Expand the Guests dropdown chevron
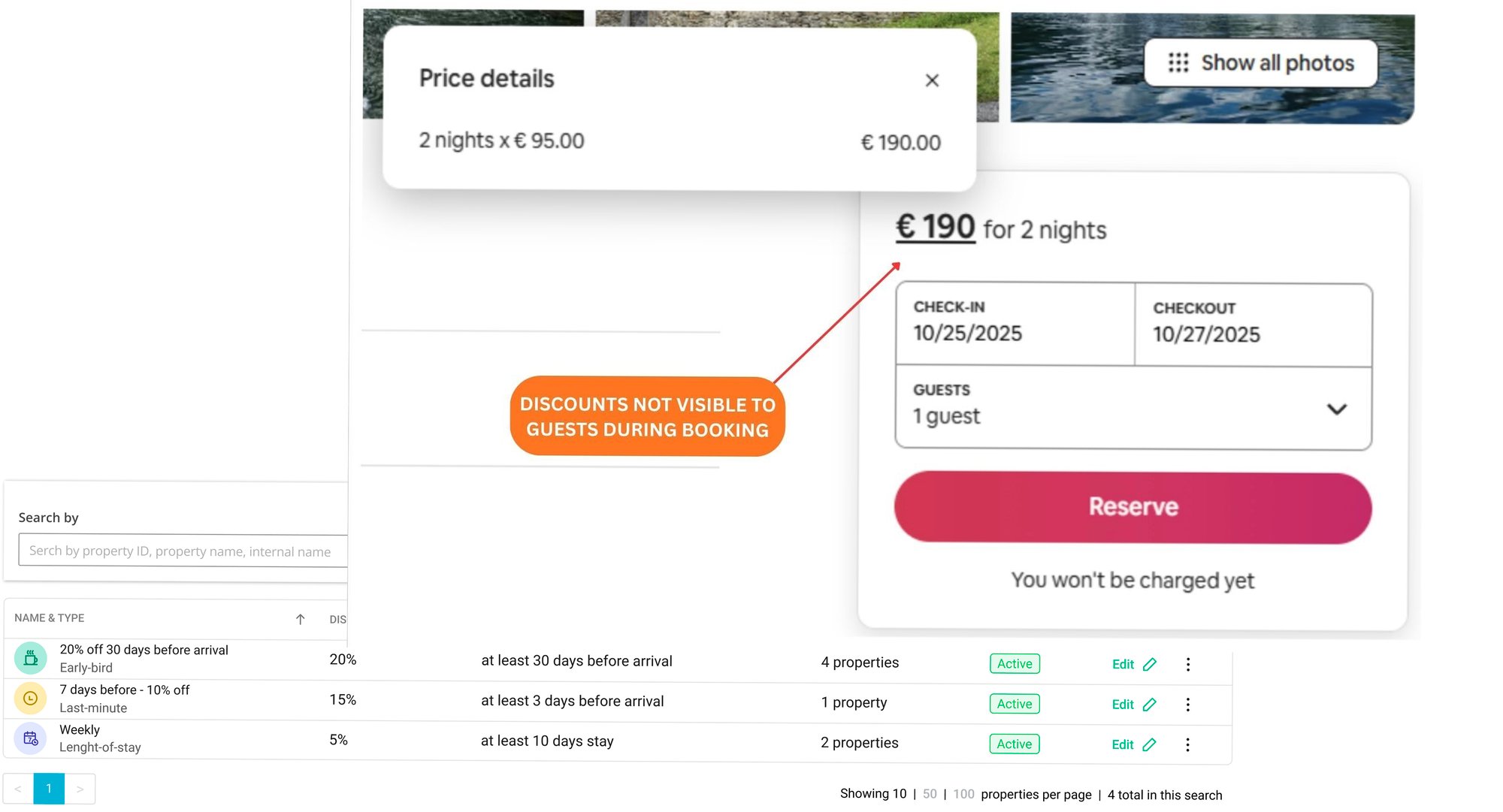This screenshot has height=812, width=1503. coord(1336,409)
